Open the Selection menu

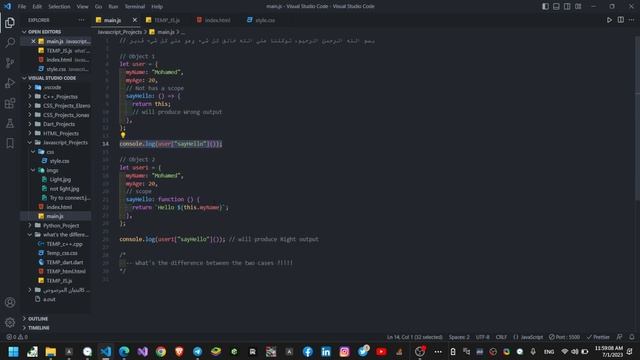(x=59, y=7)
